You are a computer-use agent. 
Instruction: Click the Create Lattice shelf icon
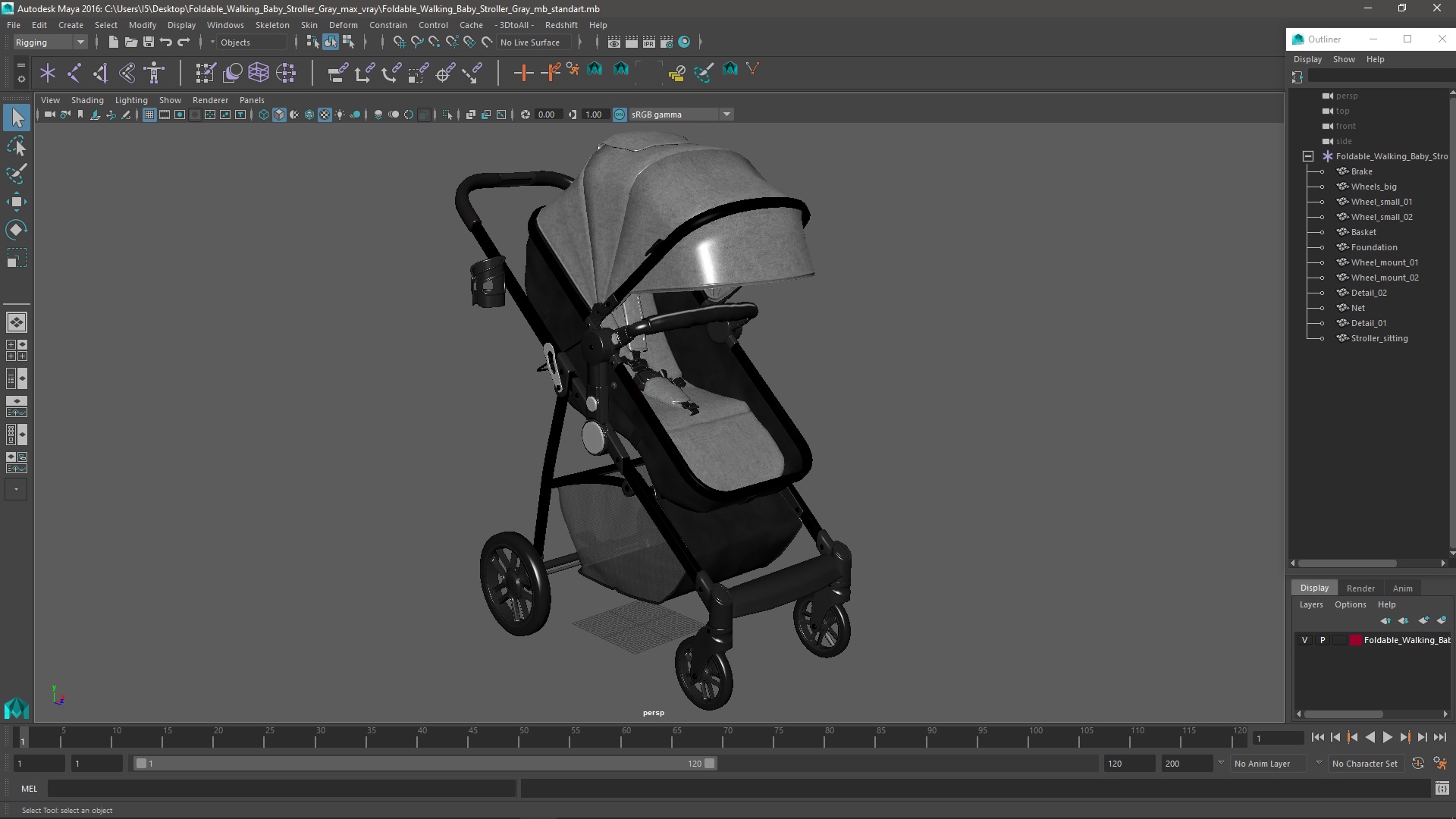(259, 73)
